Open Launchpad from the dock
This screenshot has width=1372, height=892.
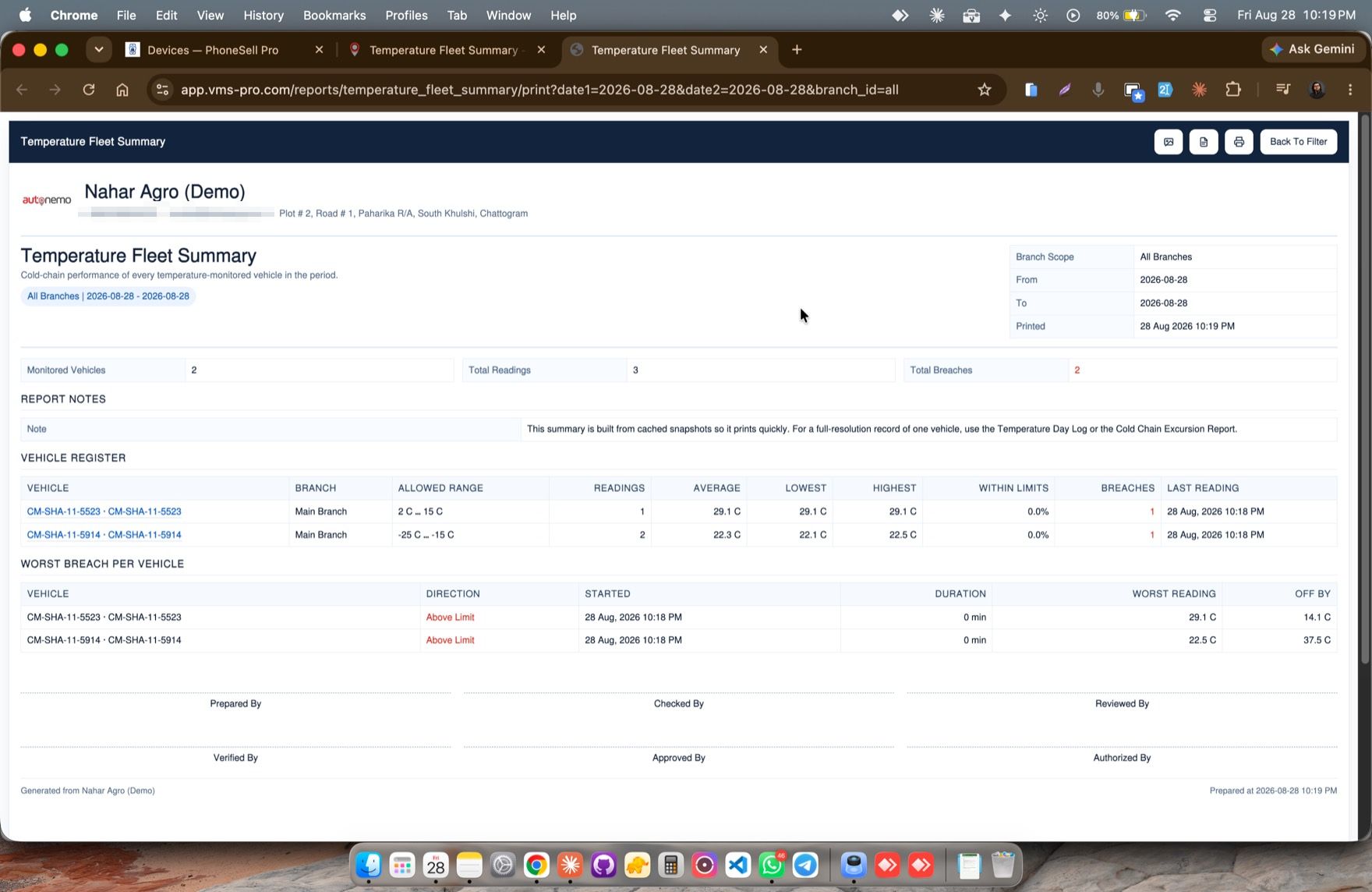tap(402, 865)
